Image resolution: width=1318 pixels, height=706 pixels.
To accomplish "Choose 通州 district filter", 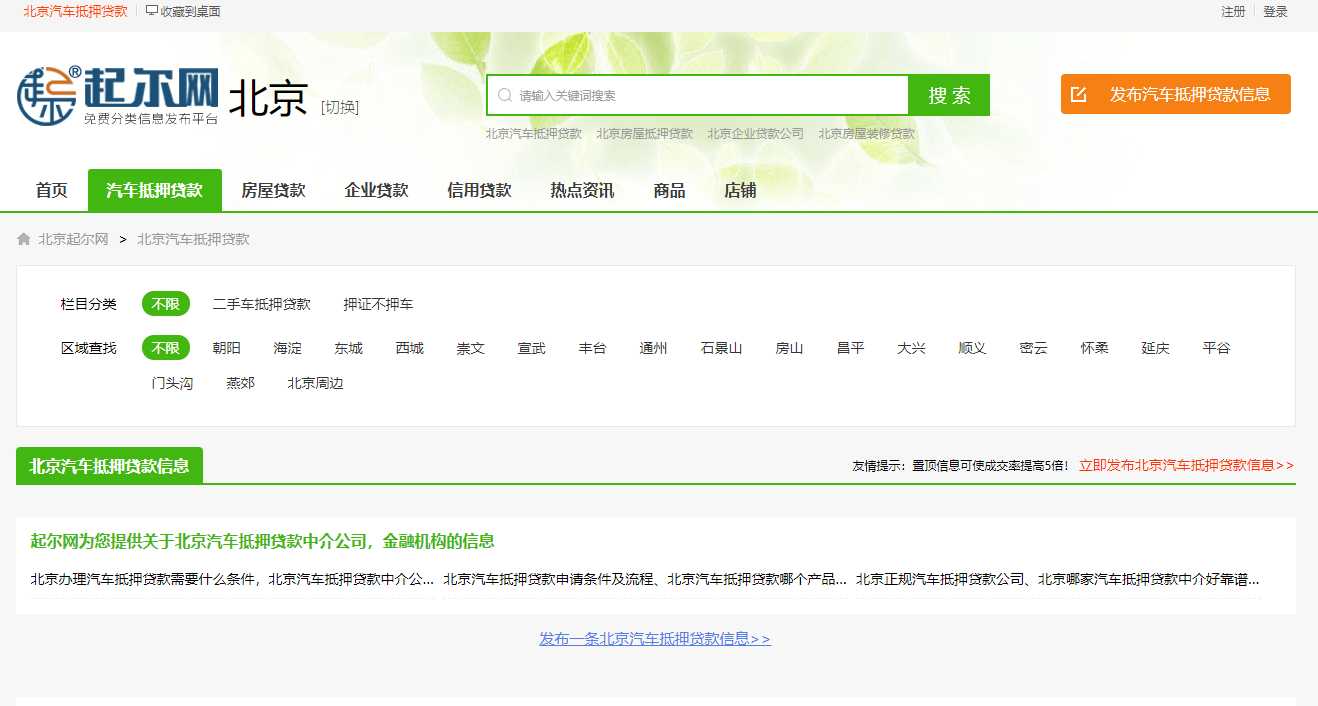I will coord(654,348).
